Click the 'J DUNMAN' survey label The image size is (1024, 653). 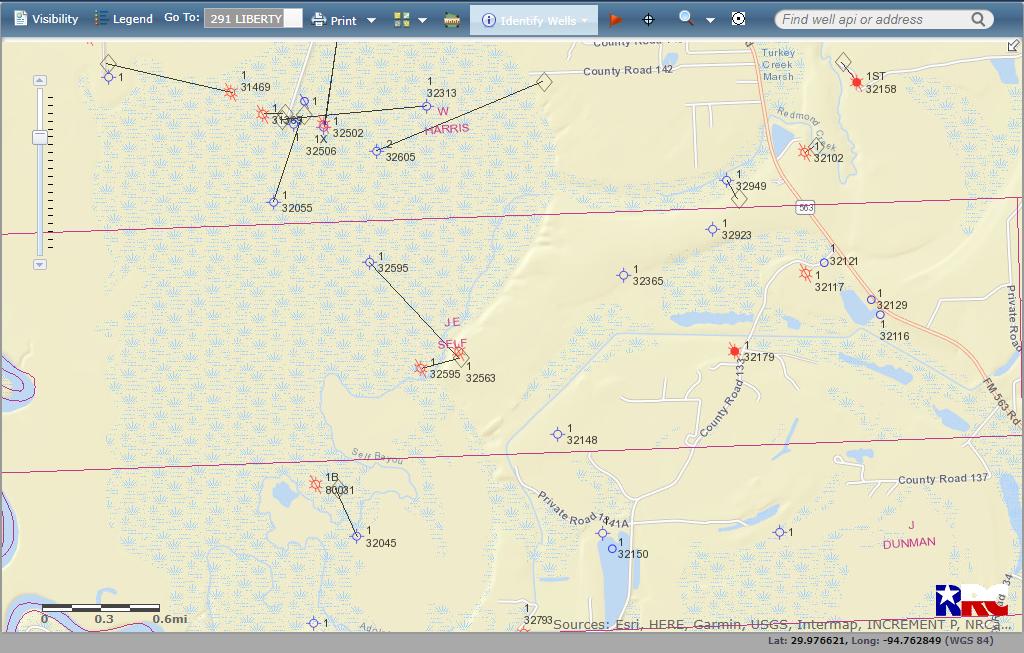[909, 535]
